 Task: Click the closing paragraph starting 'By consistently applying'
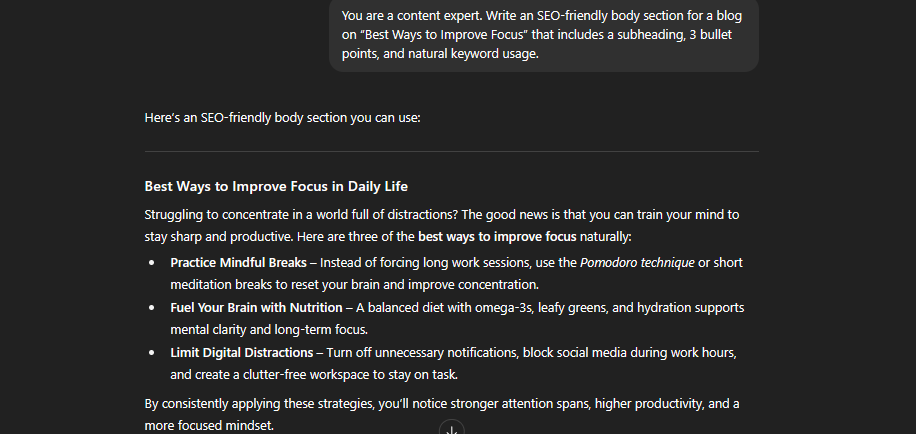(x=442, y=415)
